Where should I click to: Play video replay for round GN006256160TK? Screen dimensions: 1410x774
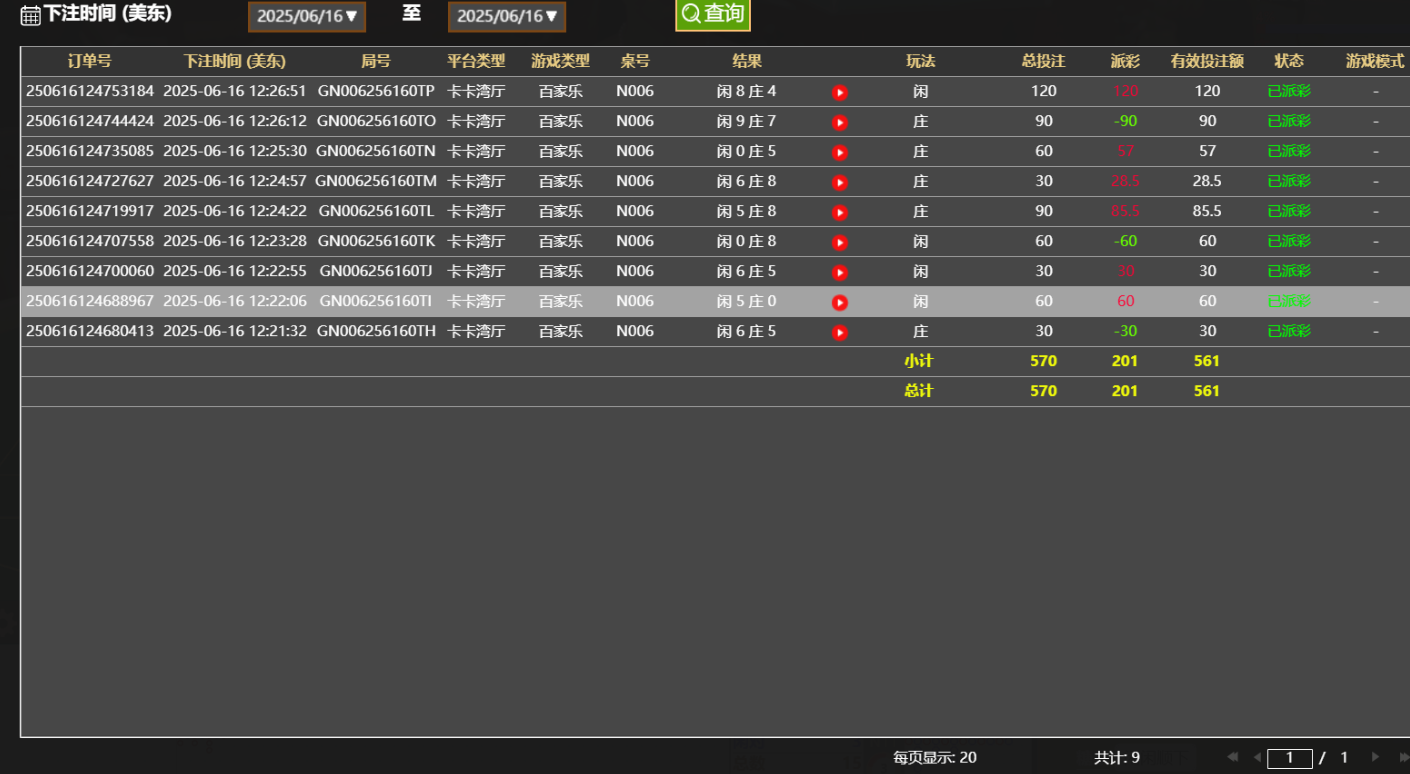pyautogui.click(x=840, y=242)
